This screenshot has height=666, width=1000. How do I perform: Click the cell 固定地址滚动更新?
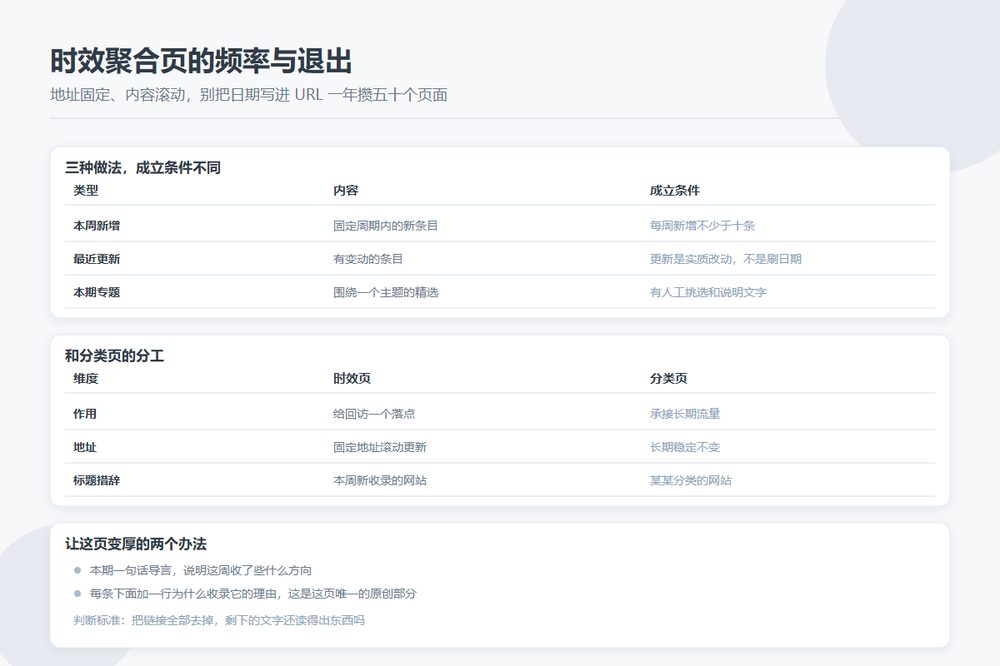point(379,447)
